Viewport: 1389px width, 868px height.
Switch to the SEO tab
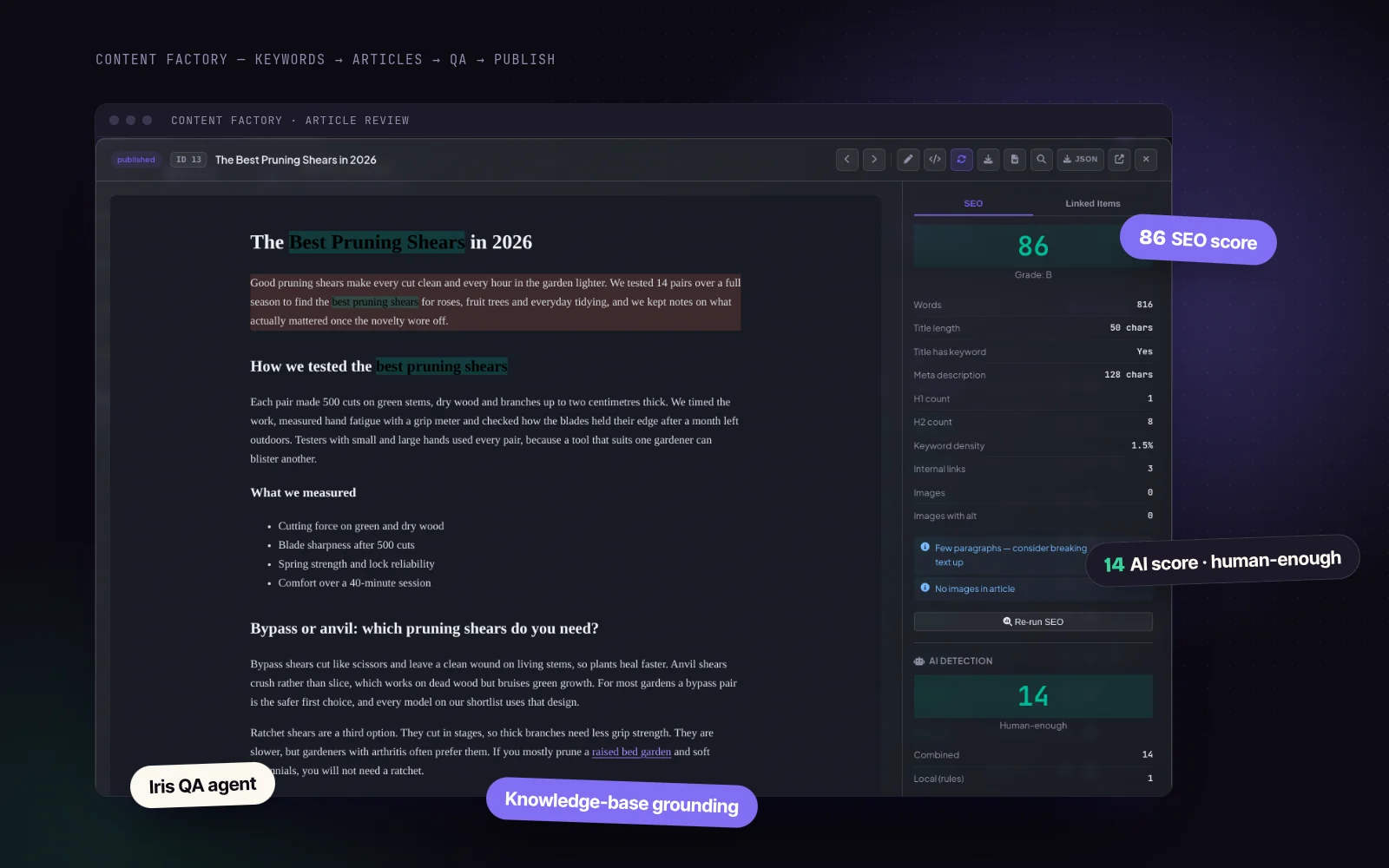(973, 204)
